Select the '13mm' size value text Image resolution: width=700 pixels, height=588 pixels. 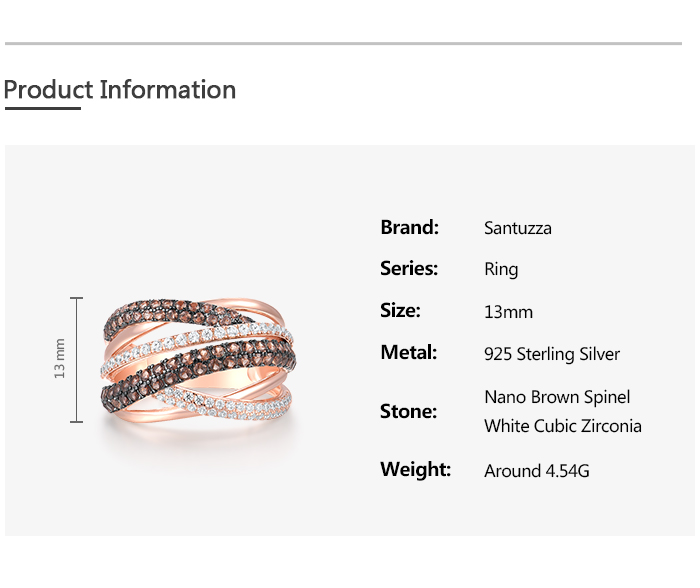[x=508, y=312]
